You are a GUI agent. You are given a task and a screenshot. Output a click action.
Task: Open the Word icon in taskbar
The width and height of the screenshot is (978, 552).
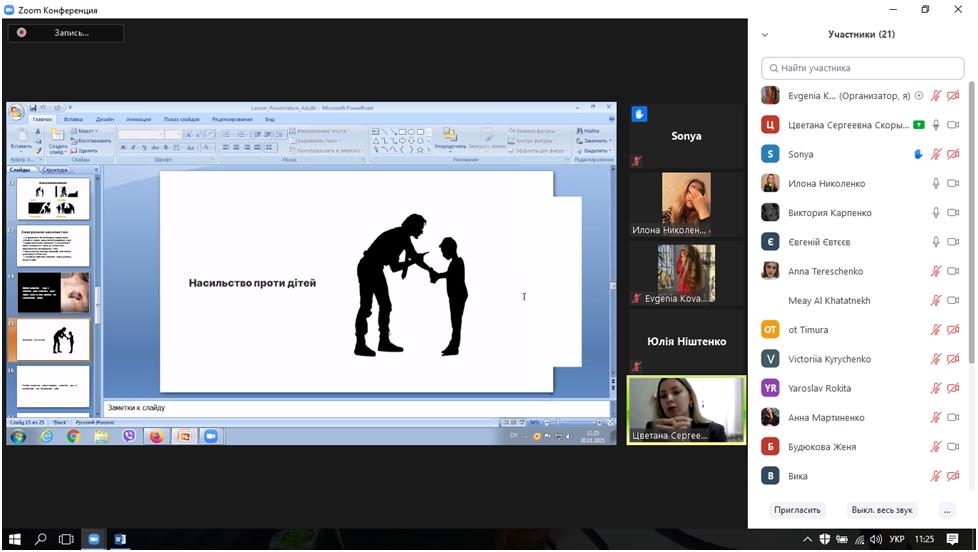click(120, 540)
